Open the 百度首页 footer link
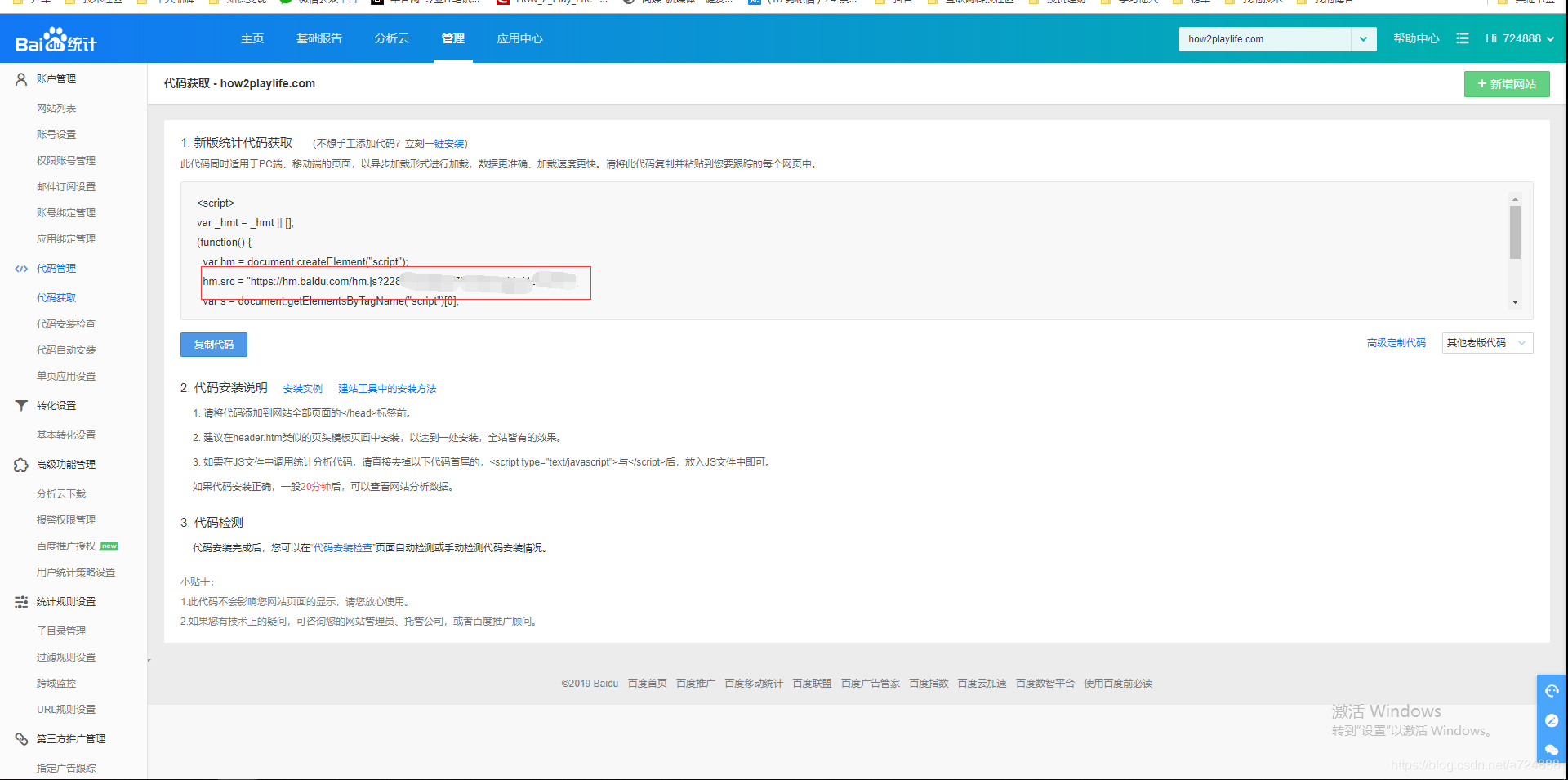This screenshot has width=1568, height=780. coord(648,684)
